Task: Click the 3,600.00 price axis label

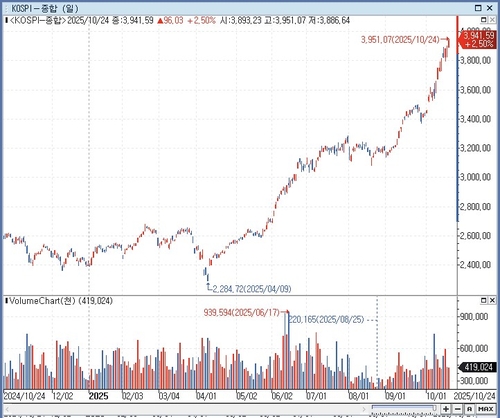Action: coord(476,90)
